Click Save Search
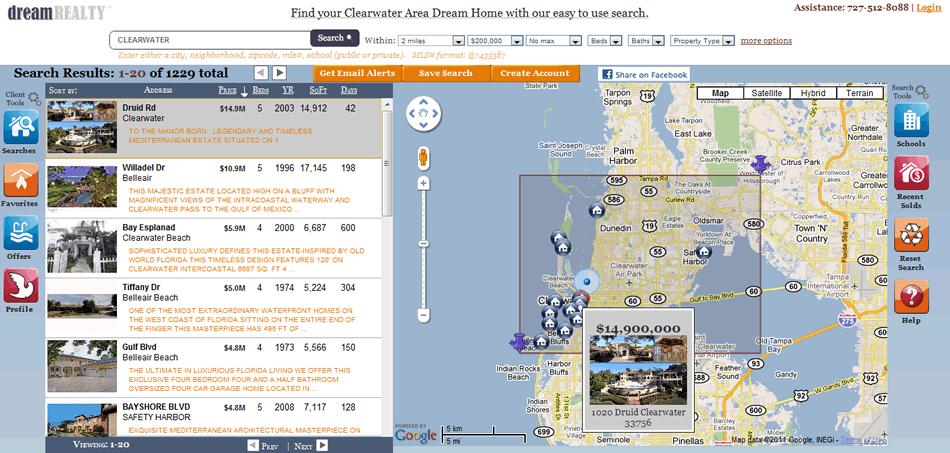950x453 pixels. (x=445, y=73)
